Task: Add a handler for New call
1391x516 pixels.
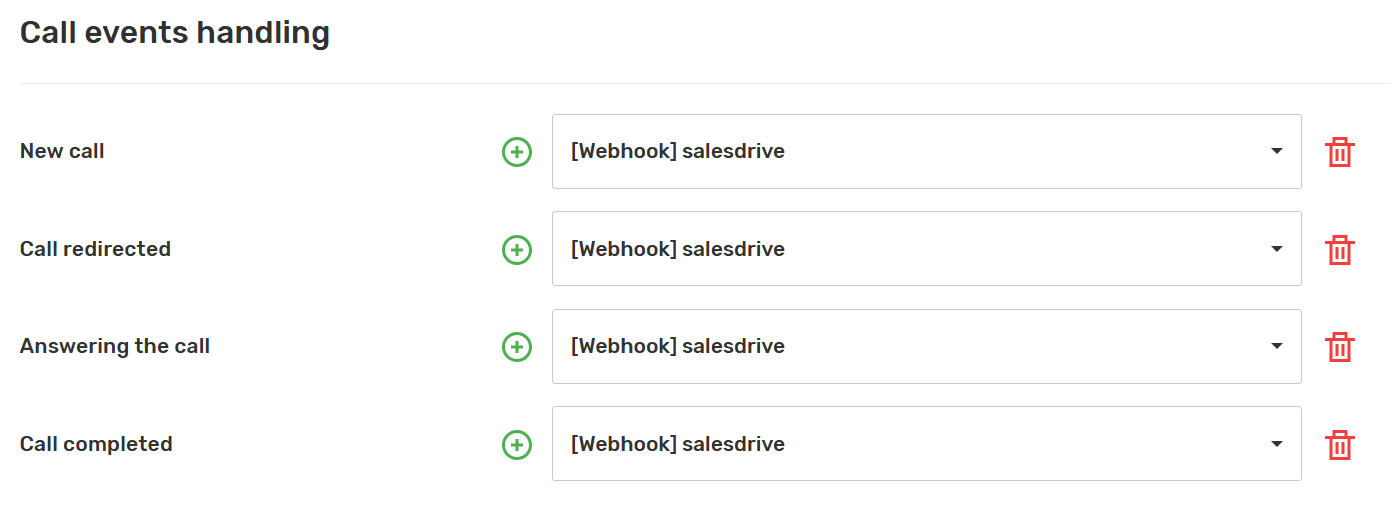Action: pos(516,152)
